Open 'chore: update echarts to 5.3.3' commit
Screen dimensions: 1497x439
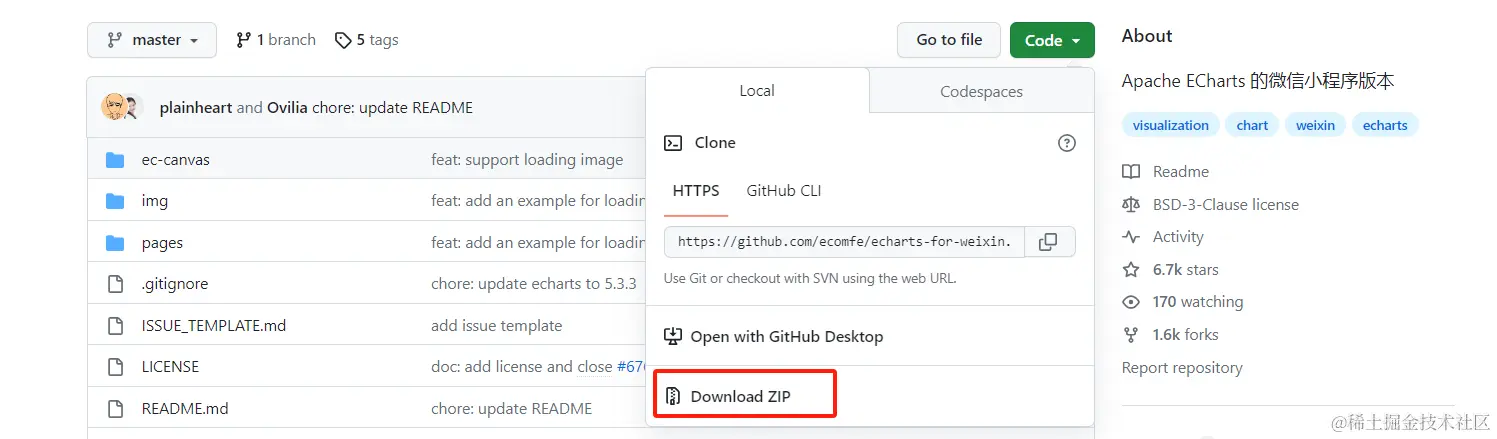534,284
